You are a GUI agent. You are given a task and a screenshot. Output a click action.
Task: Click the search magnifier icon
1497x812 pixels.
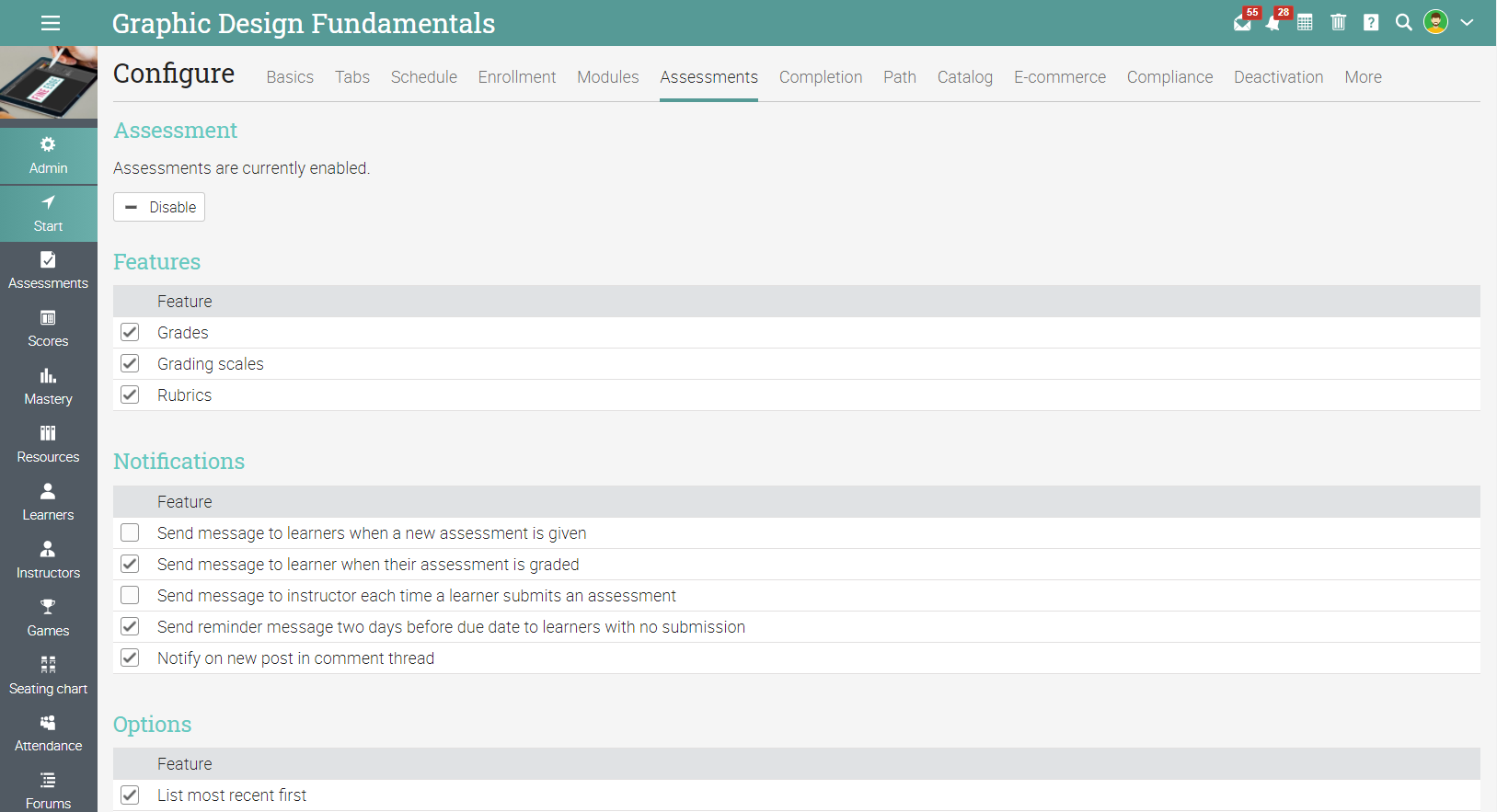[1403, 22]
